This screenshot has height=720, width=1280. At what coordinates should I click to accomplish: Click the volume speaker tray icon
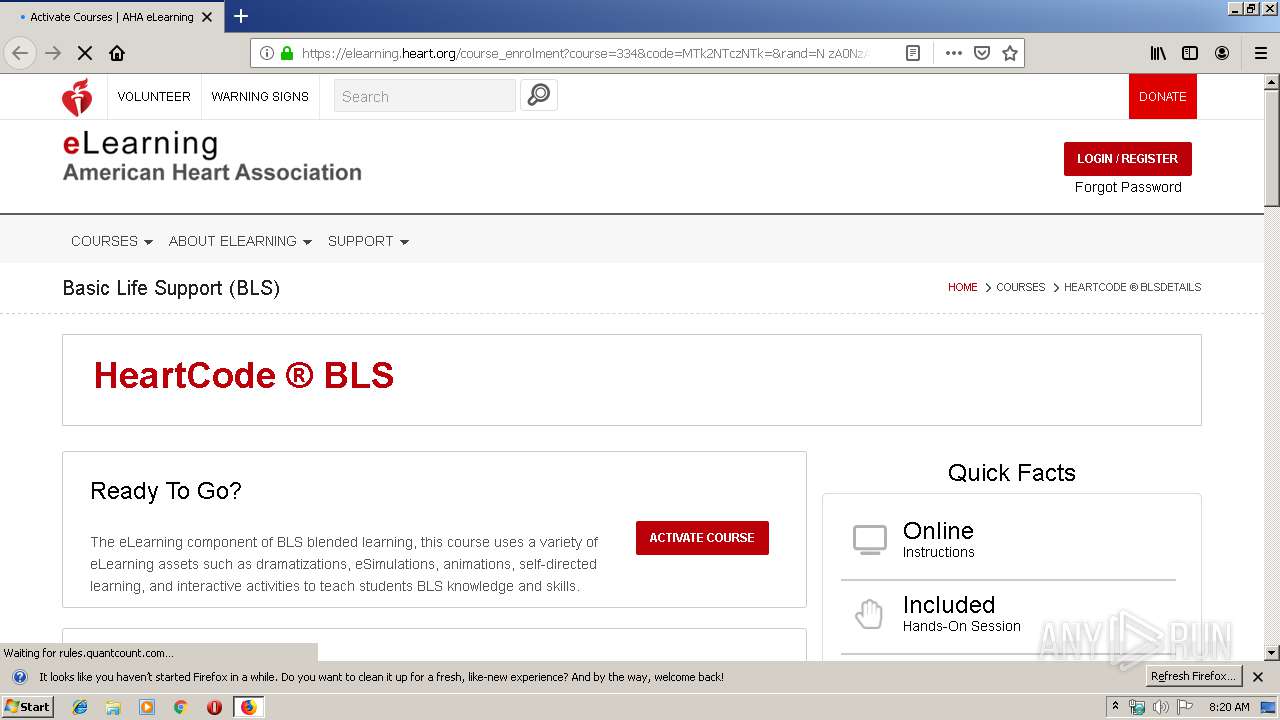click(1161, 707)
